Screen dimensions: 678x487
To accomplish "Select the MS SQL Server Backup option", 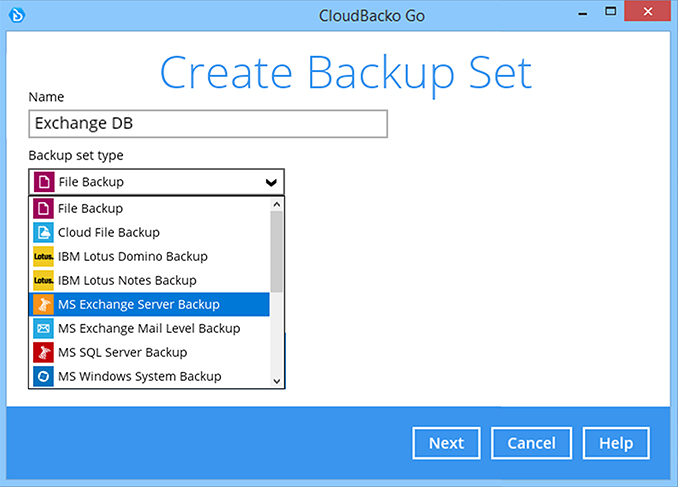I will pos(149,352).
